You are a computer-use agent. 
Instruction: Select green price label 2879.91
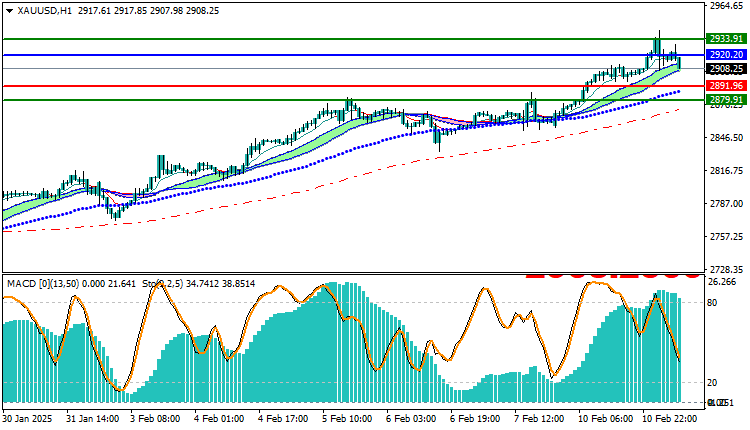pos(726,99)
